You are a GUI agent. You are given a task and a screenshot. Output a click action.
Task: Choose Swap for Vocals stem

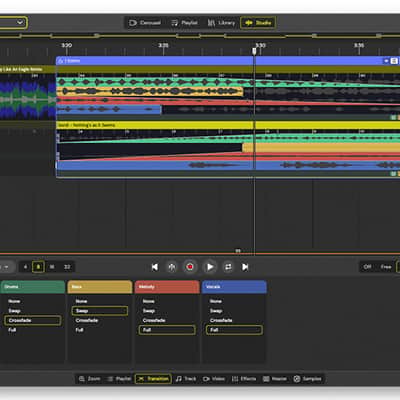(x=216, y=311)
